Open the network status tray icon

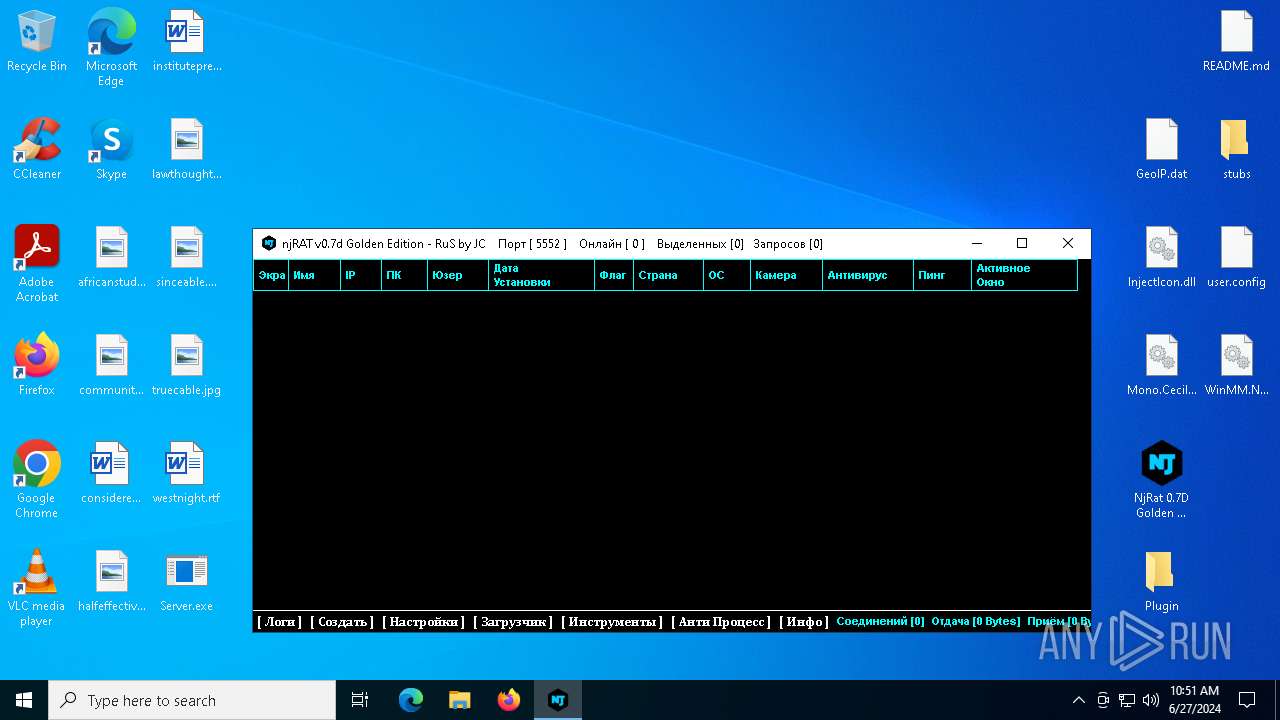pyautogui.click(x=1127, y=700)
